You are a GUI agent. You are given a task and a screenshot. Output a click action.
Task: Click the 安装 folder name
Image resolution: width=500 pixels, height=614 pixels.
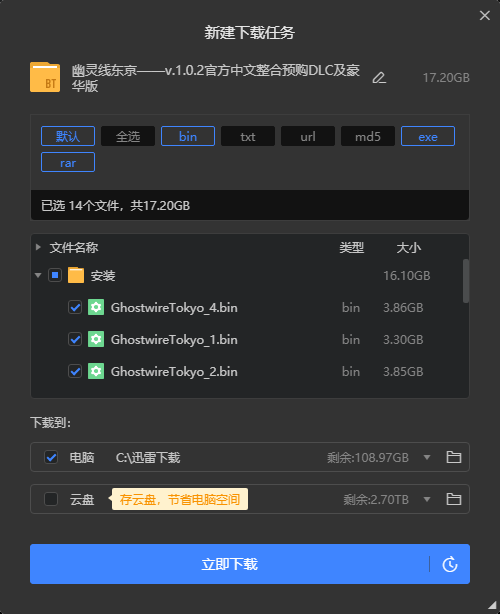click(103, 276)
